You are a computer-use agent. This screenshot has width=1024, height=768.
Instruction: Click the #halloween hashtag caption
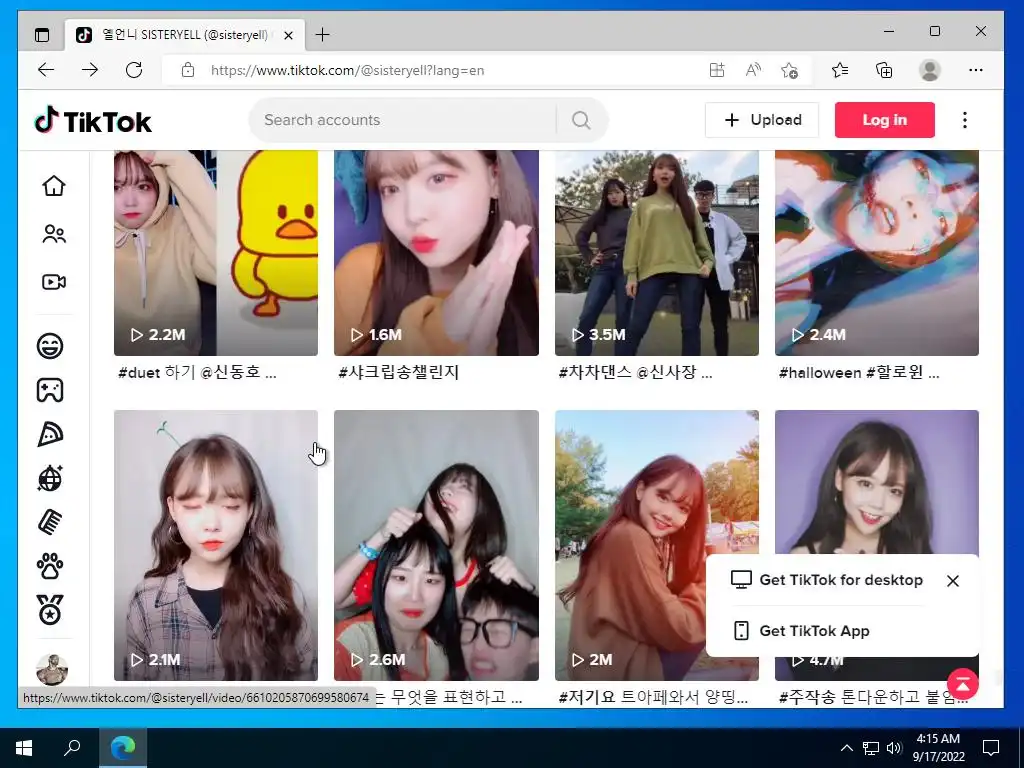(859, 373)
